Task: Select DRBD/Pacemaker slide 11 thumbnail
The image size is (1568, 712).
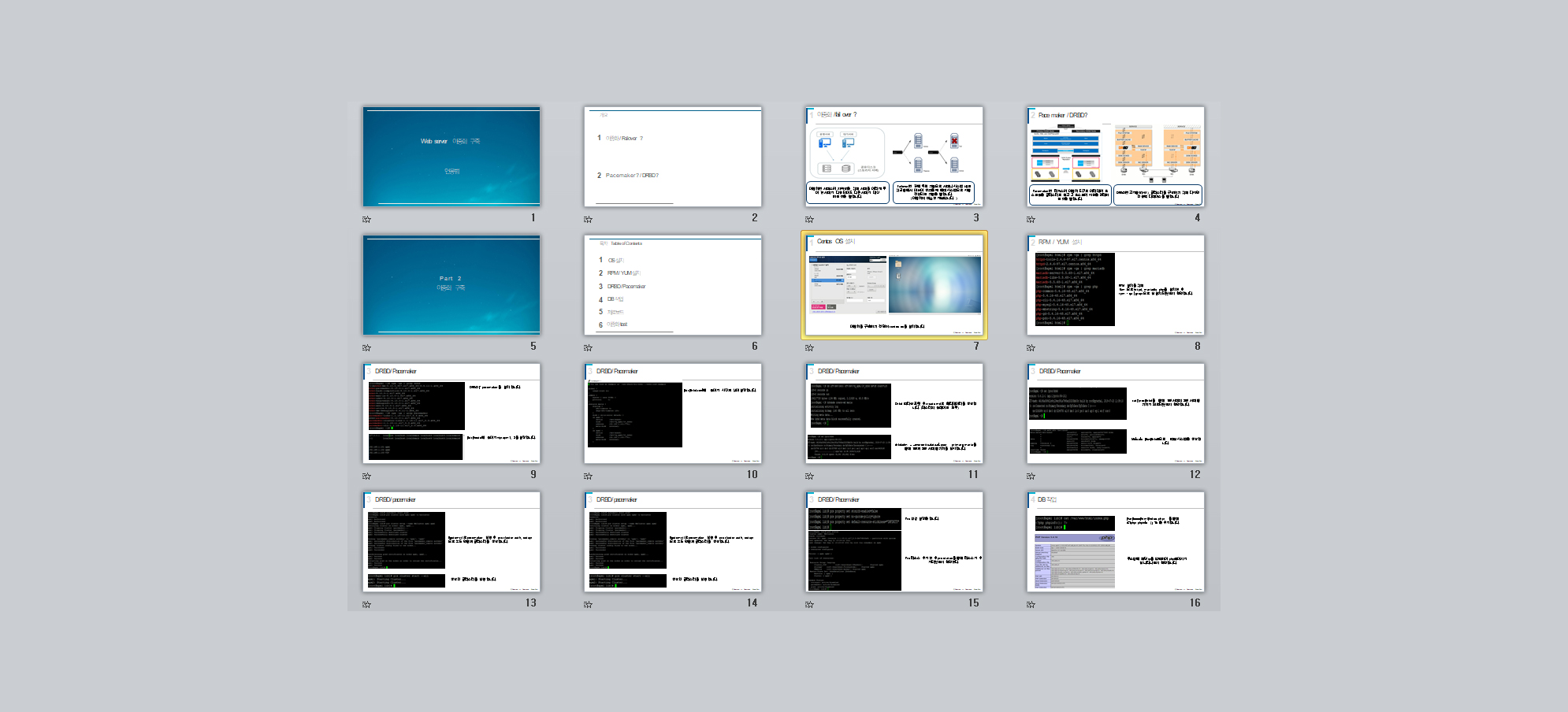Action: [x=894, y=413]
